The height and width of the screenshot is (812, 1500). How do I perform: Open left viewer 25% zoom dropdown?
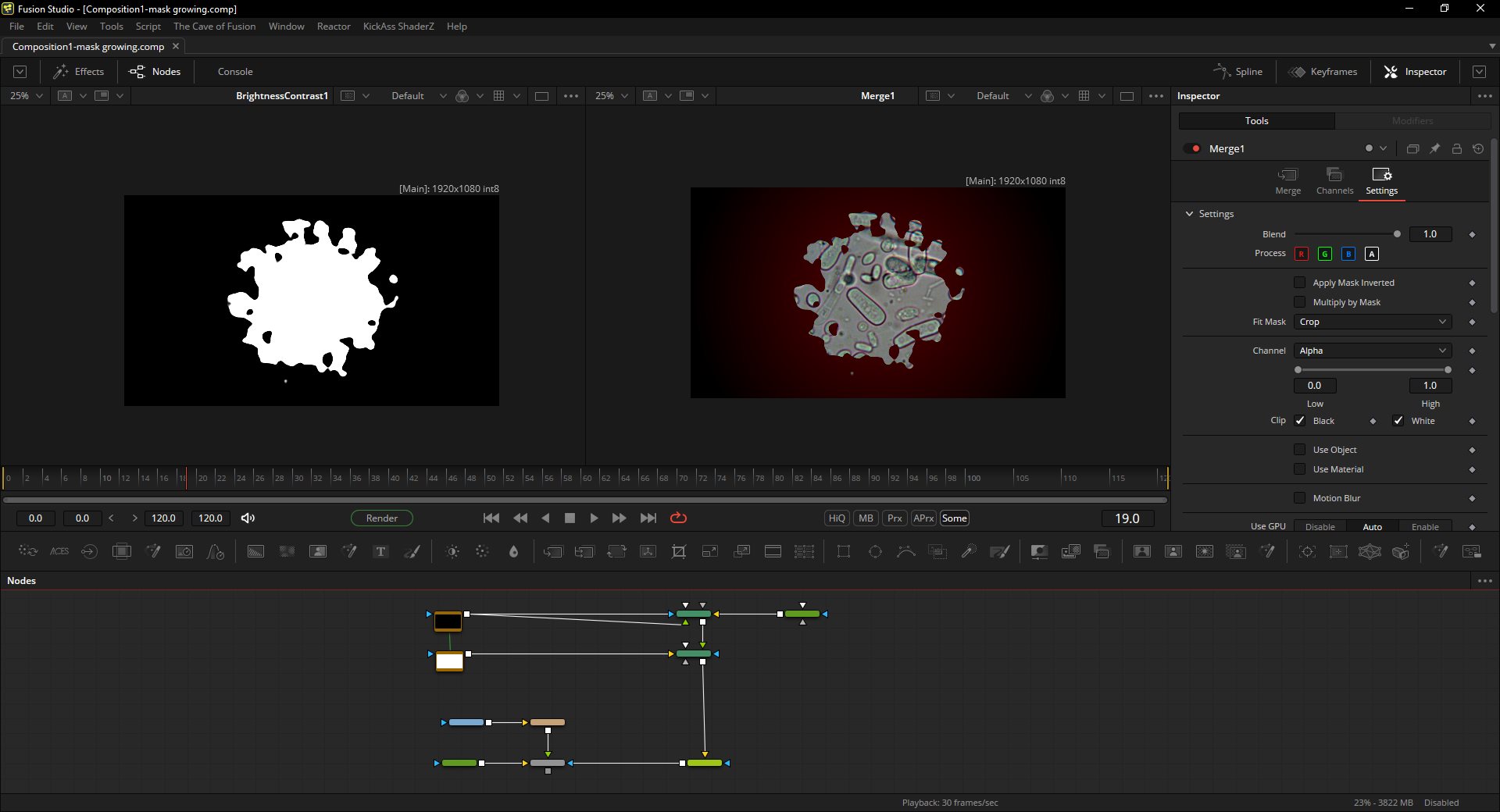(x=26, y=96)
